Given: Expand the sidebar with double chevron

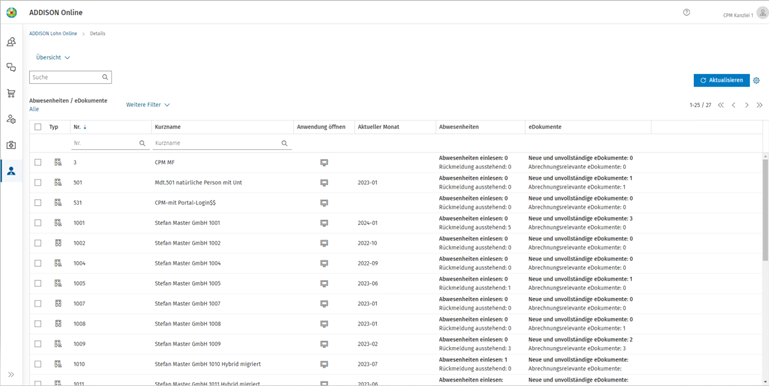Looking at the screenshot, I should tap(11, 375).
